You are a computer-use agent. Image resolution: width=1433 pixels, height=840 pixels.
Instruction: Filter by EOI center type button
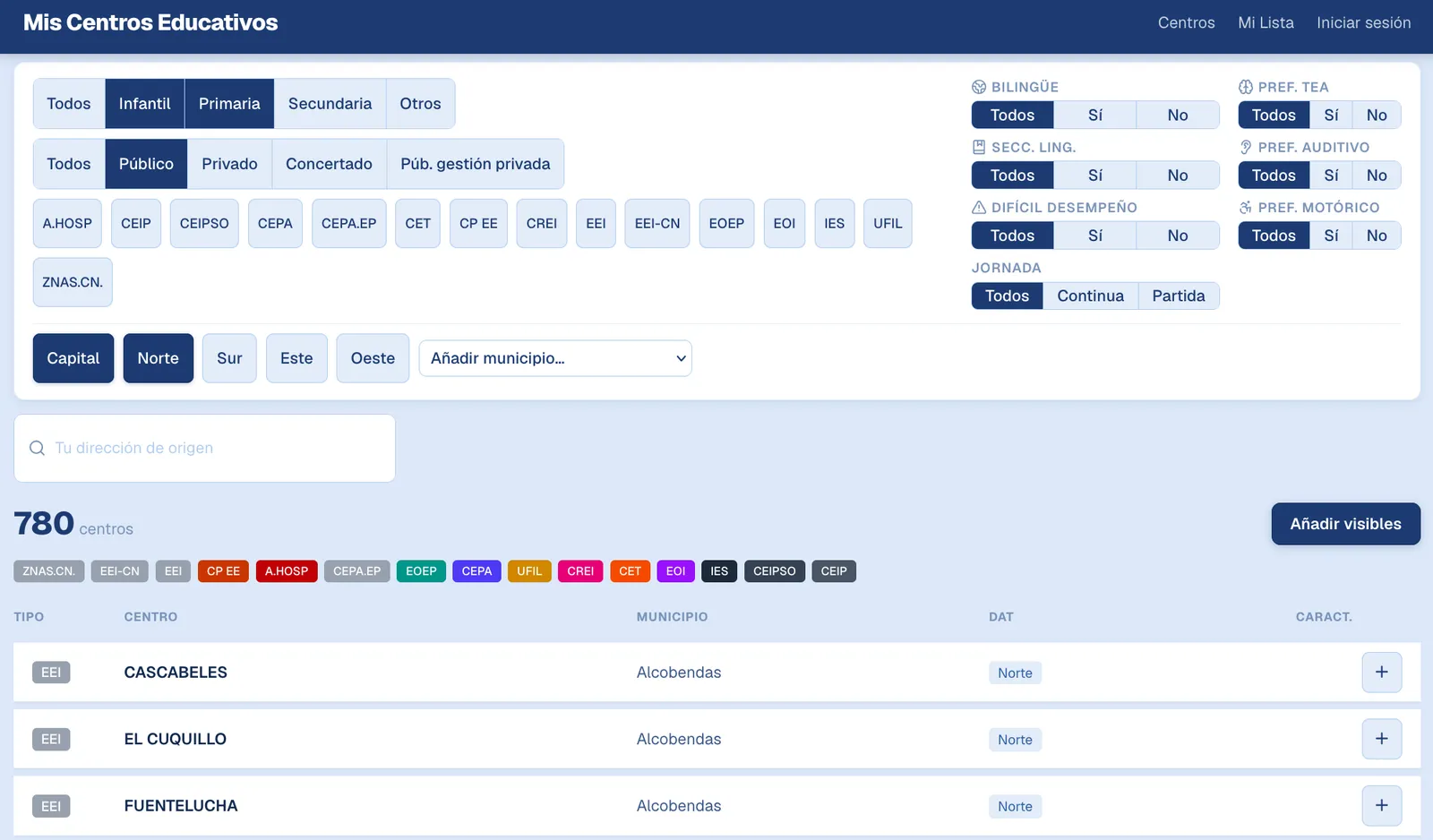pyautogui.click(x=785, y=224)
